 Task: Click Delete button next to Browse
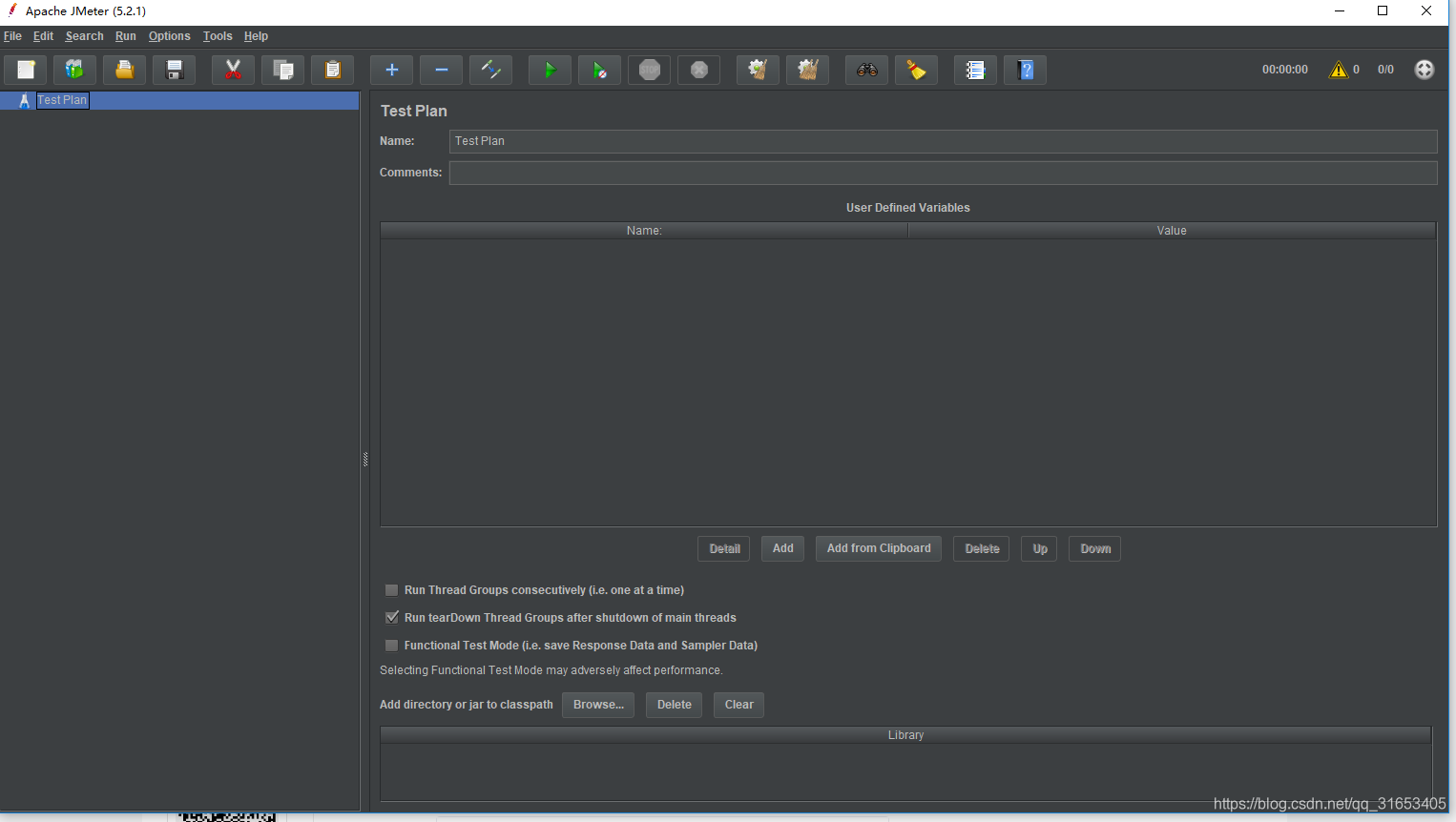click(675, 705)
